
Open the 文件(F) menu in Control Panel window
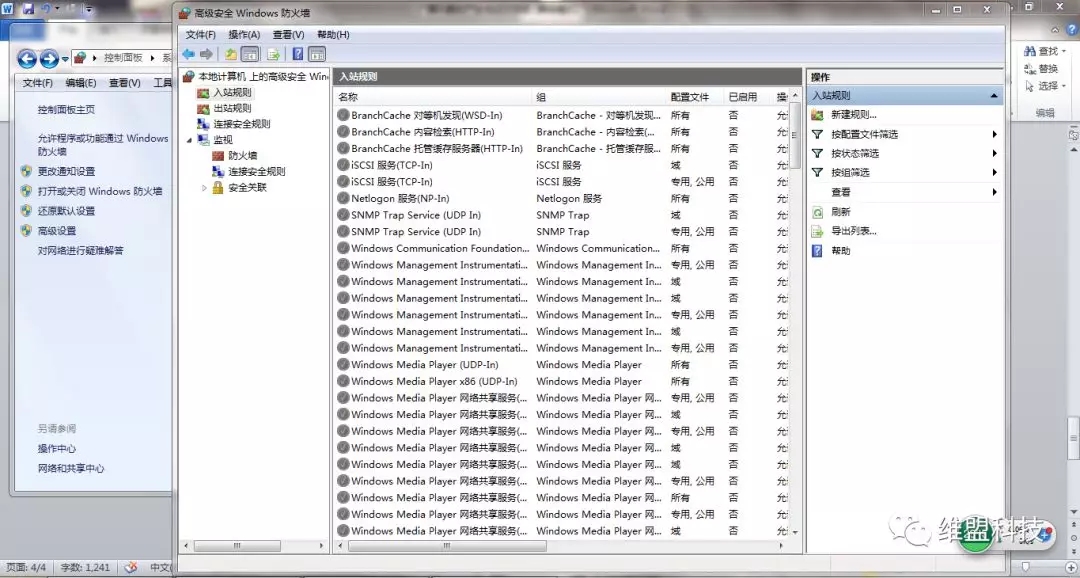[x=38, y=83]
